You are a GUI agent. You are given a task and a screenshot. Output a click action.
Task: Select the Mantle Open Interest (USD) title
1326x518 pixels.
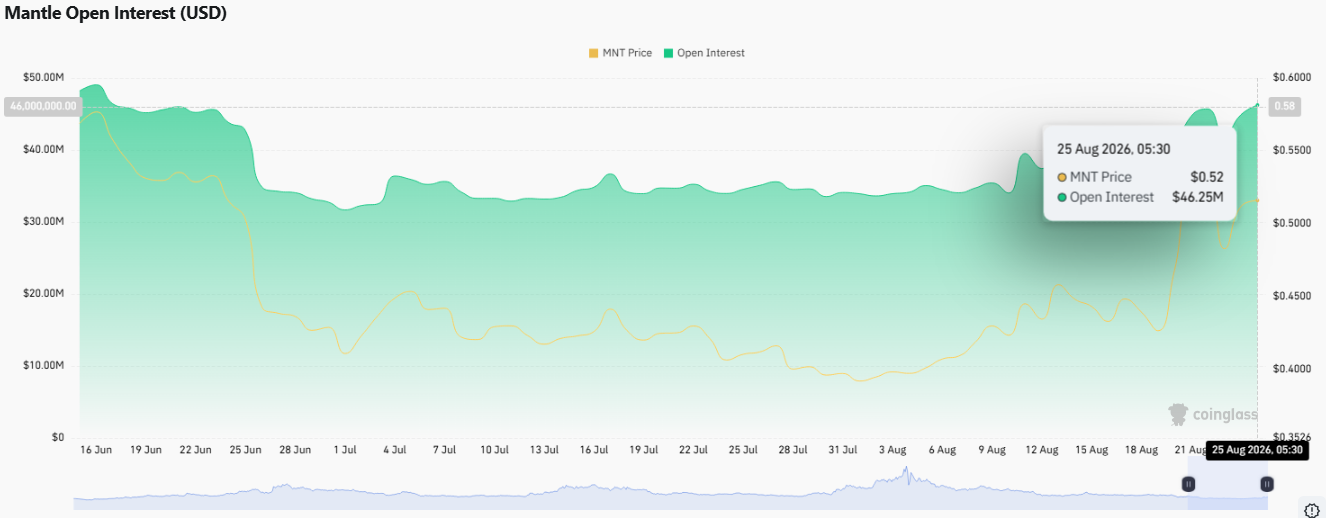pos(116,14)
